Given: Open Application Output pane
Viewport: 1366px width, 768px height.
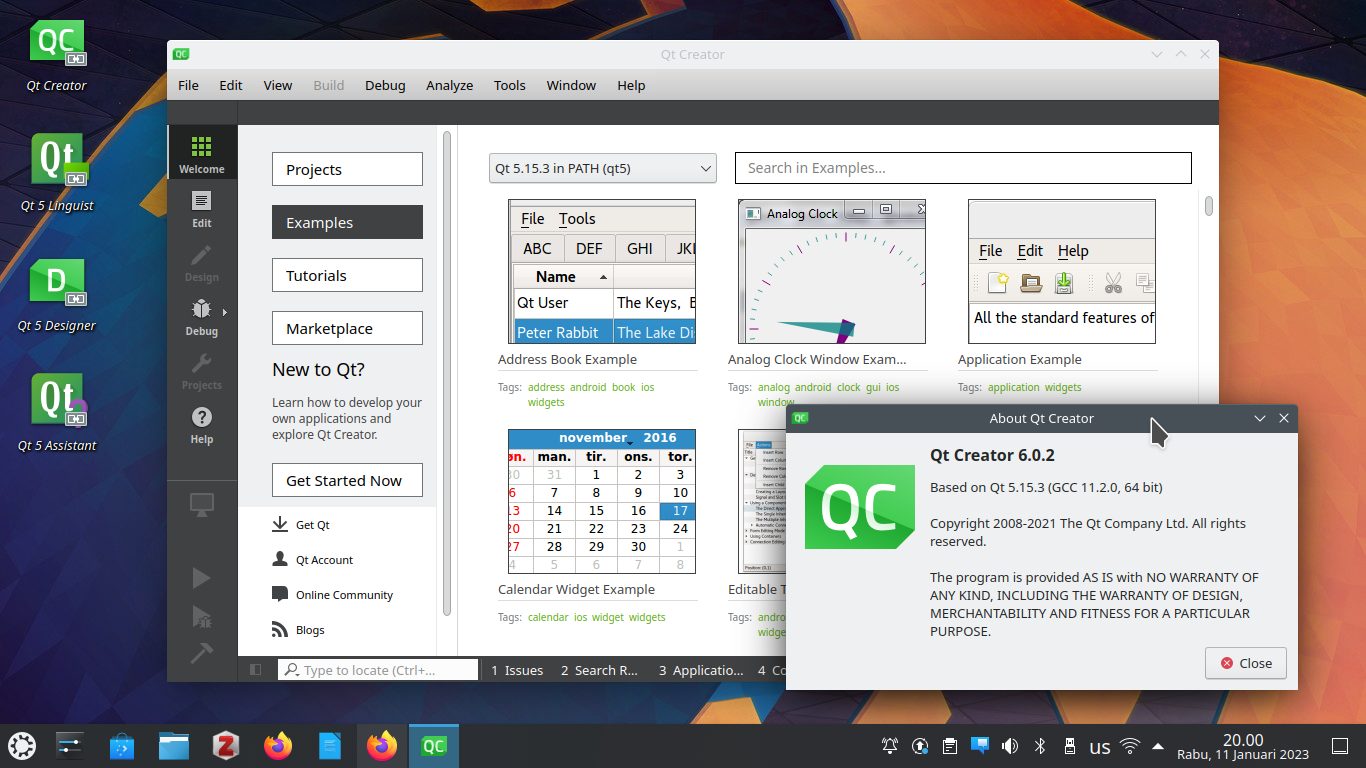Looking at the screenshot, I should point(701,670).
